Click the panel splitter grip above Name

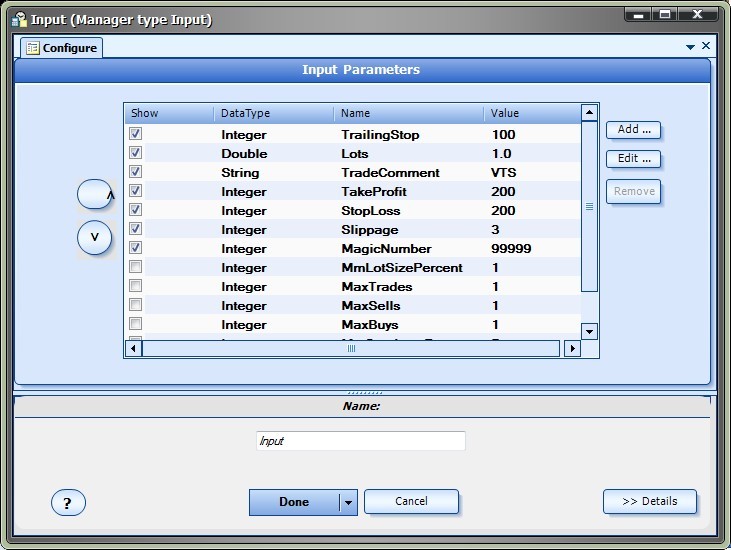click(365, 392)
